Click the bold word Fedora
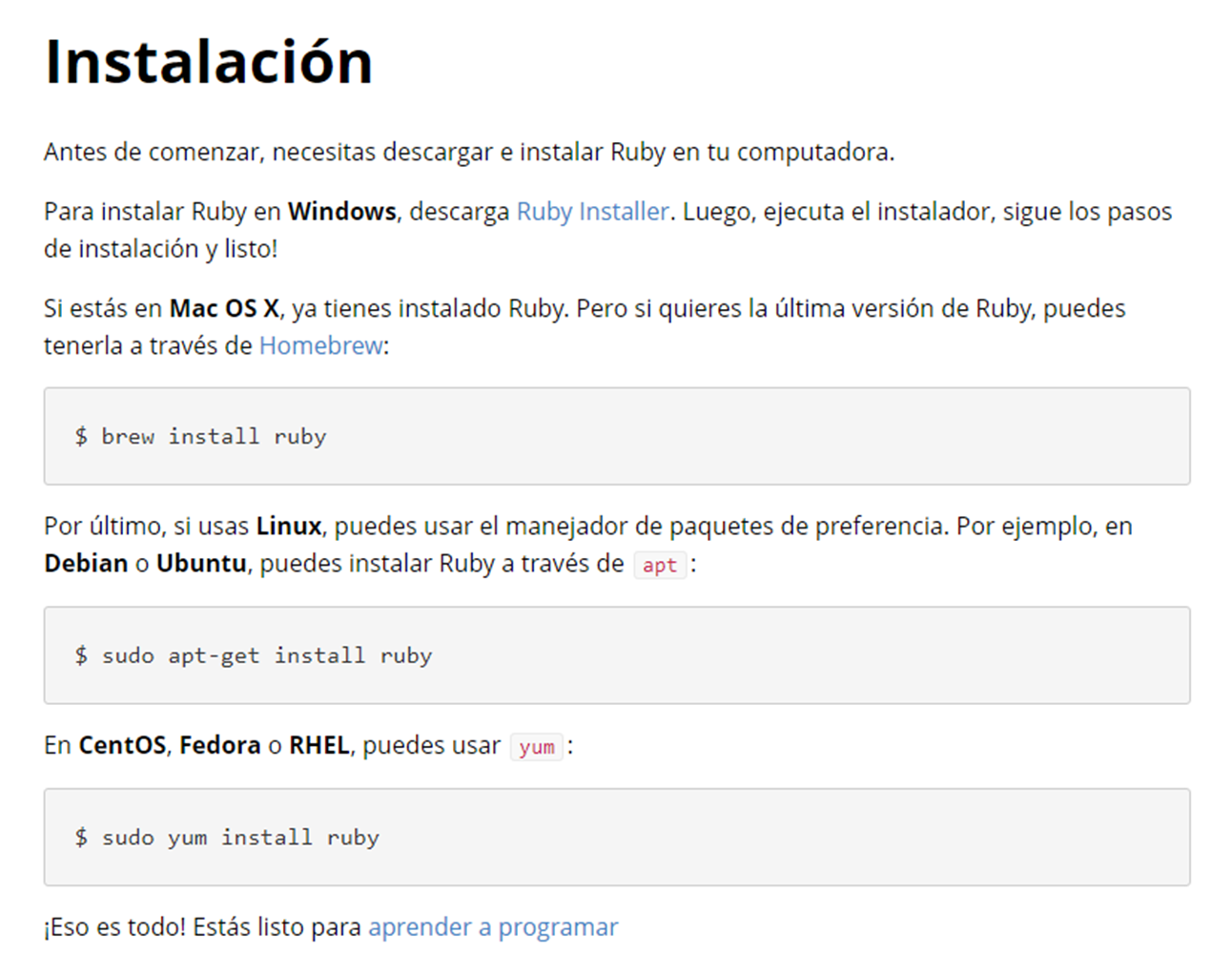The image size is (1232, 975). tap(219, 745)
